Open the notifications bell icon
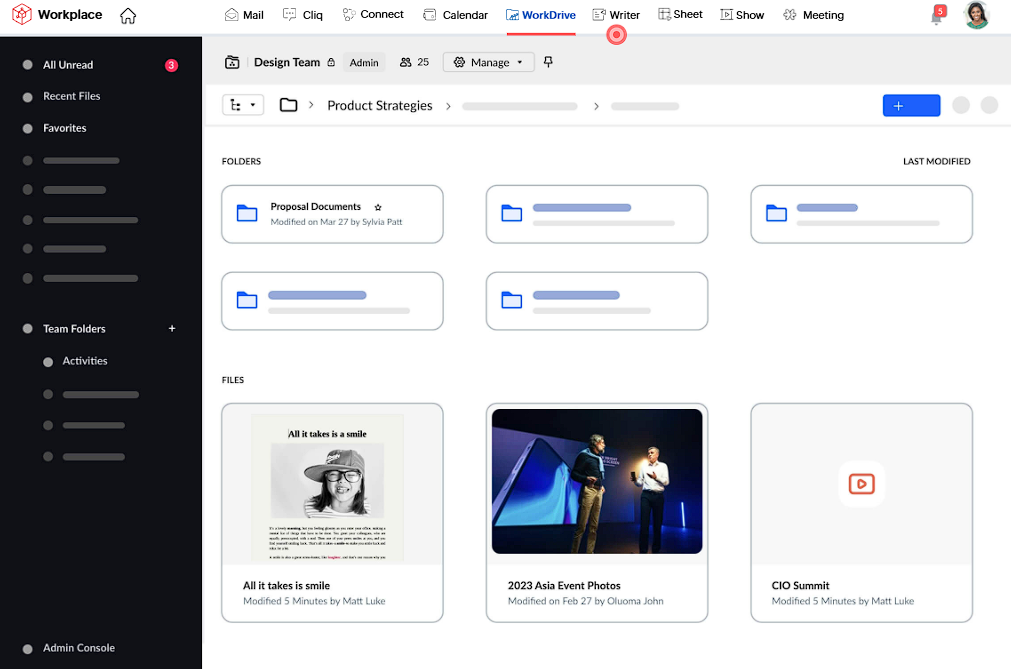 click(937, 16)
